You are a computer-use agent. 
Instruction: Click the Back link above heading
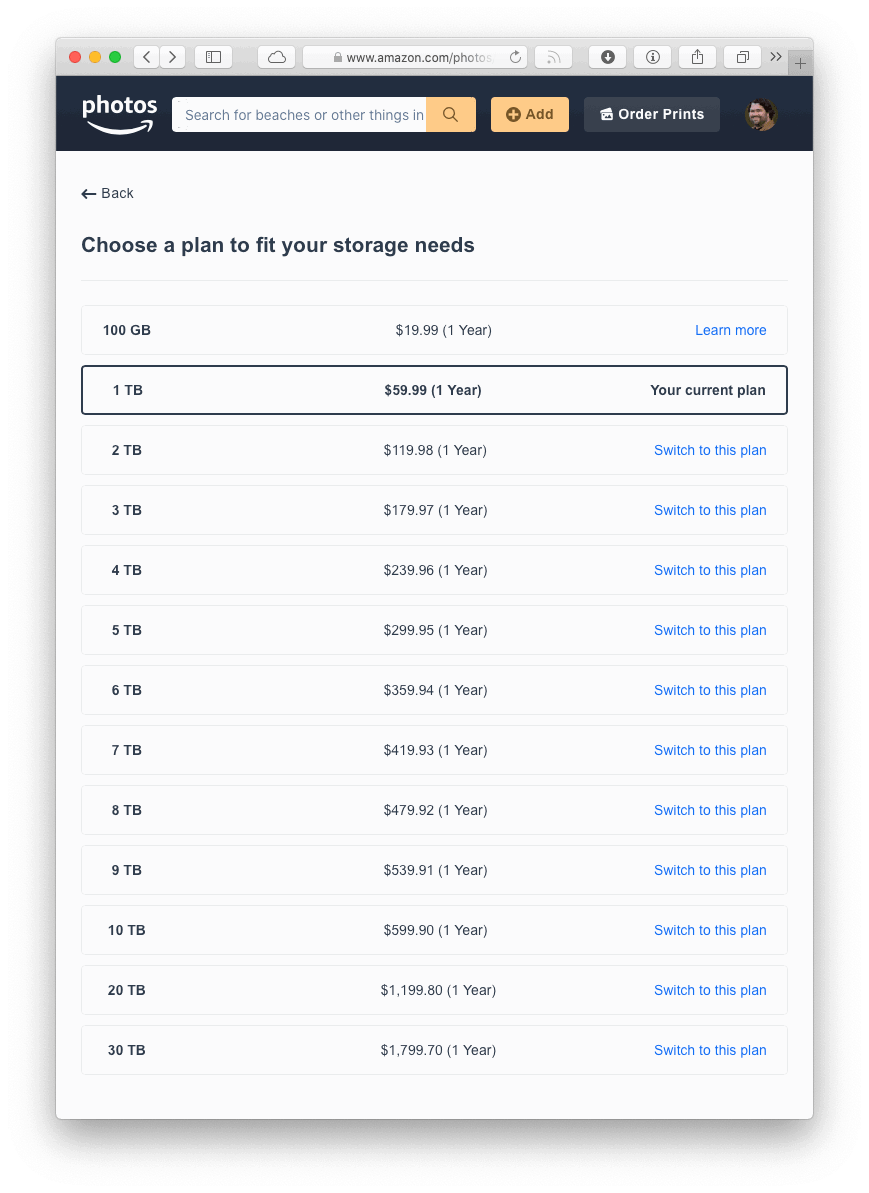click(108, 193)
